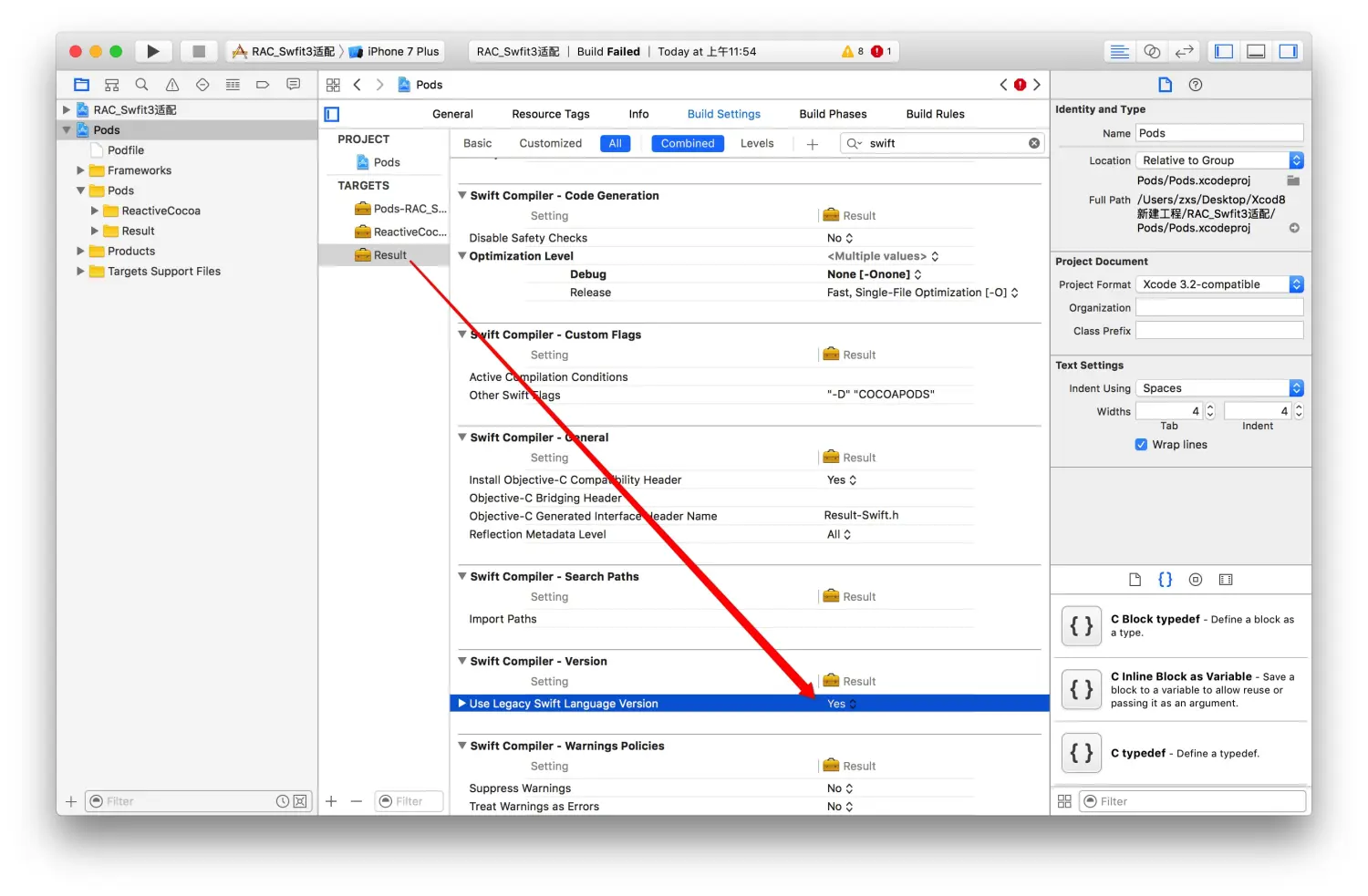Screen dimensions: 1368x896
Task: Open the Test navigator
Action: [202, 85]
